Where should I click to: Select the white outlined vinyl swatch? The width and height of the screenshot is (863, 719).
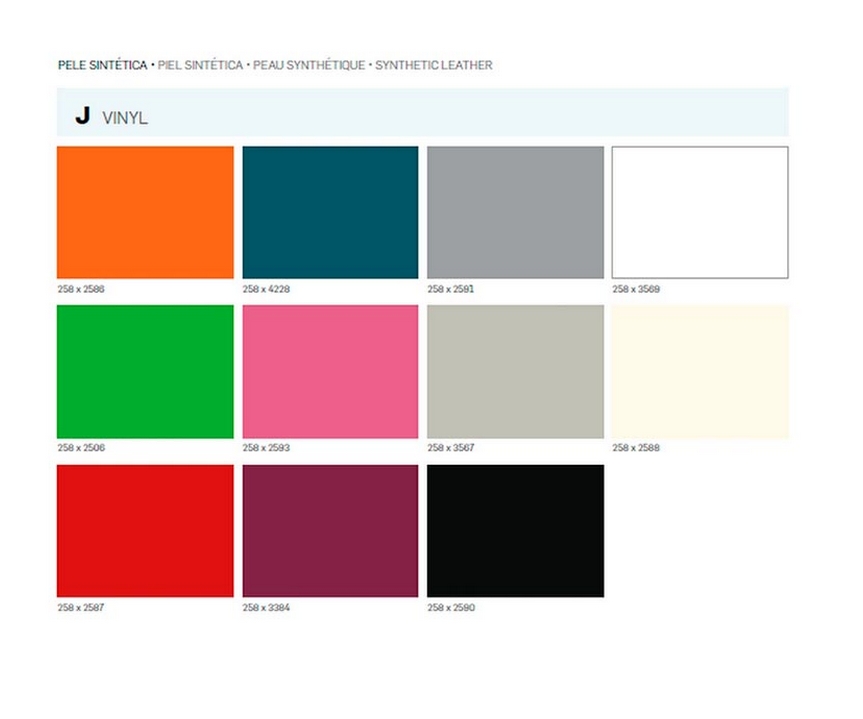[700, 213]
